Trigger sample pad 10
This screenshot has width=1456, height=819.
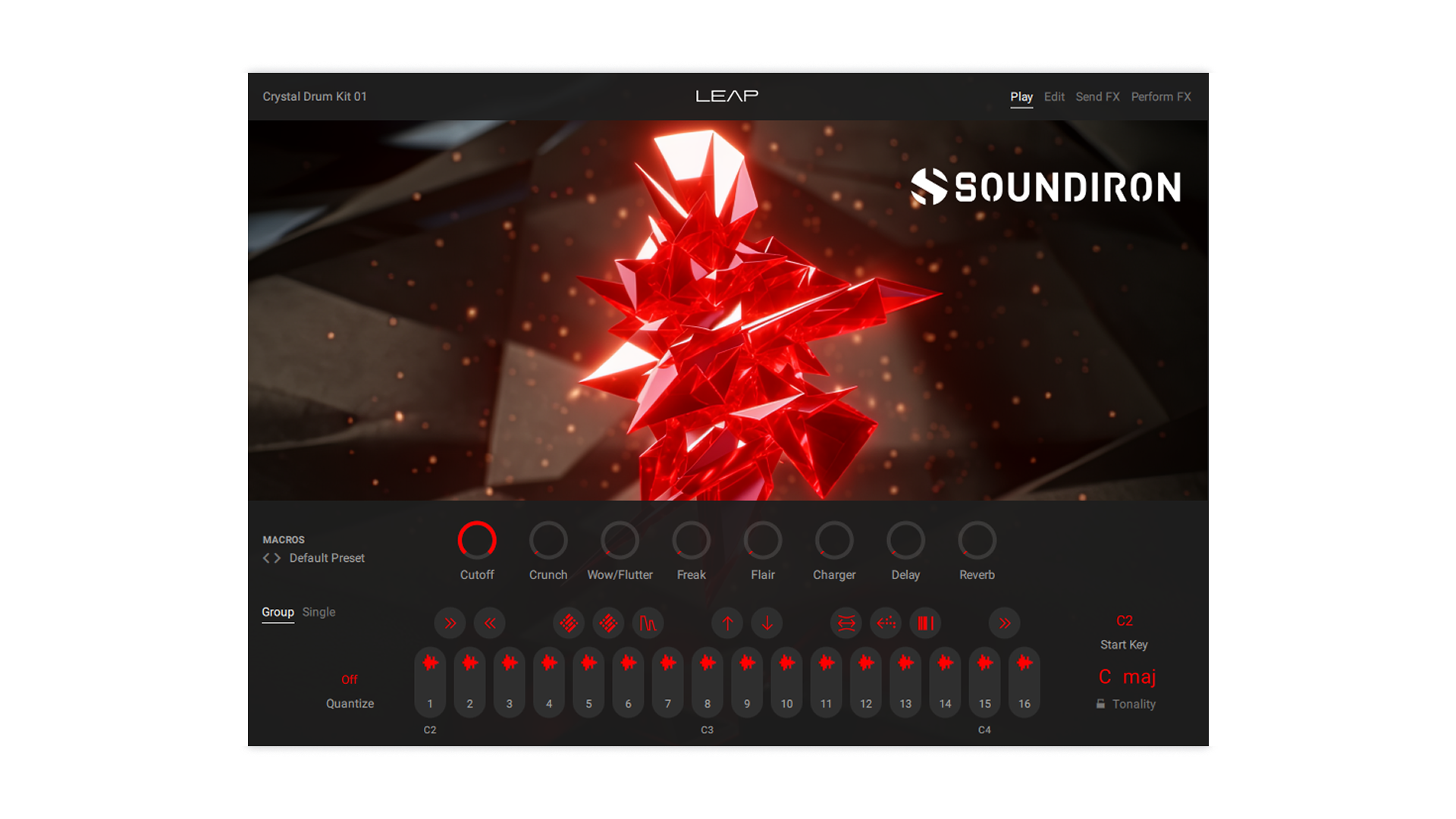pos(786,682)
